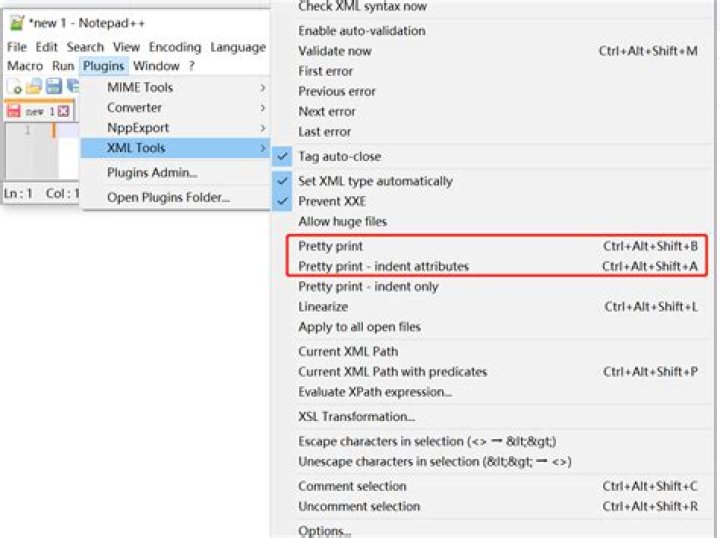
Task: Click the Save file toolbar icon
Action: coord(54,86)
